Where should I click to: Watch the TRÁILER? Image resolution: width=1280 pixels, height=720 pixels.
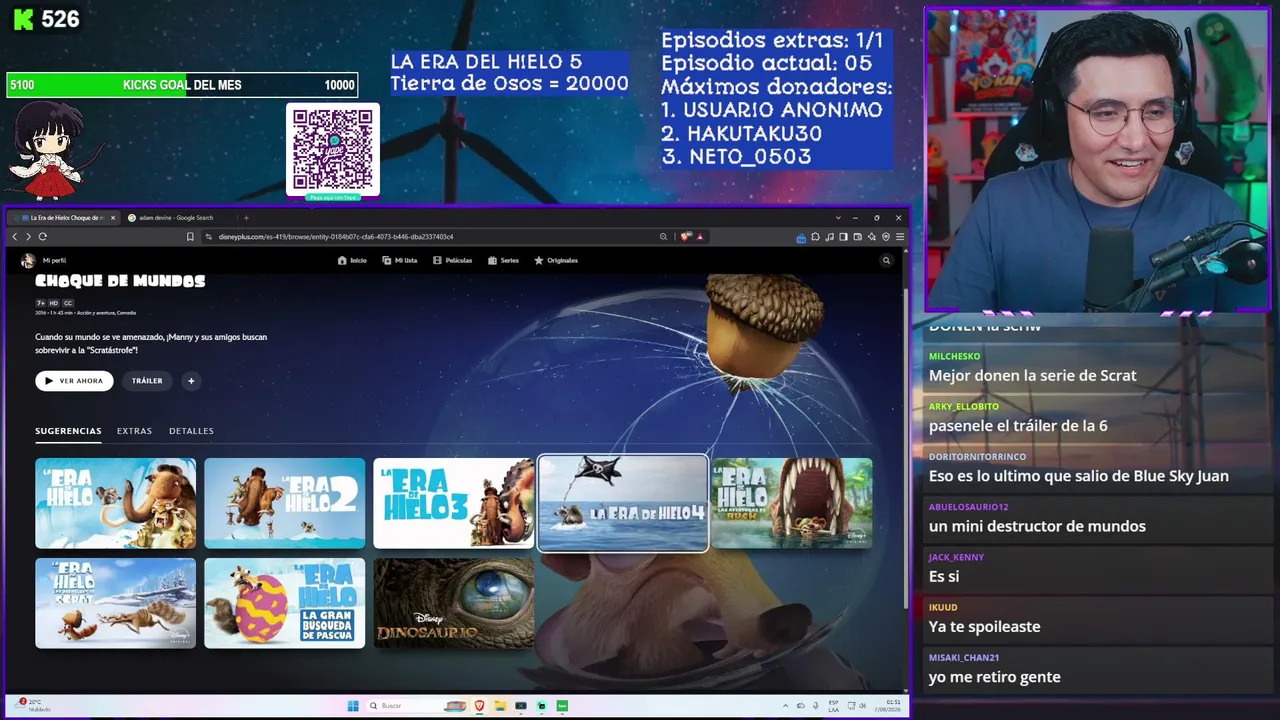point(147,381)
